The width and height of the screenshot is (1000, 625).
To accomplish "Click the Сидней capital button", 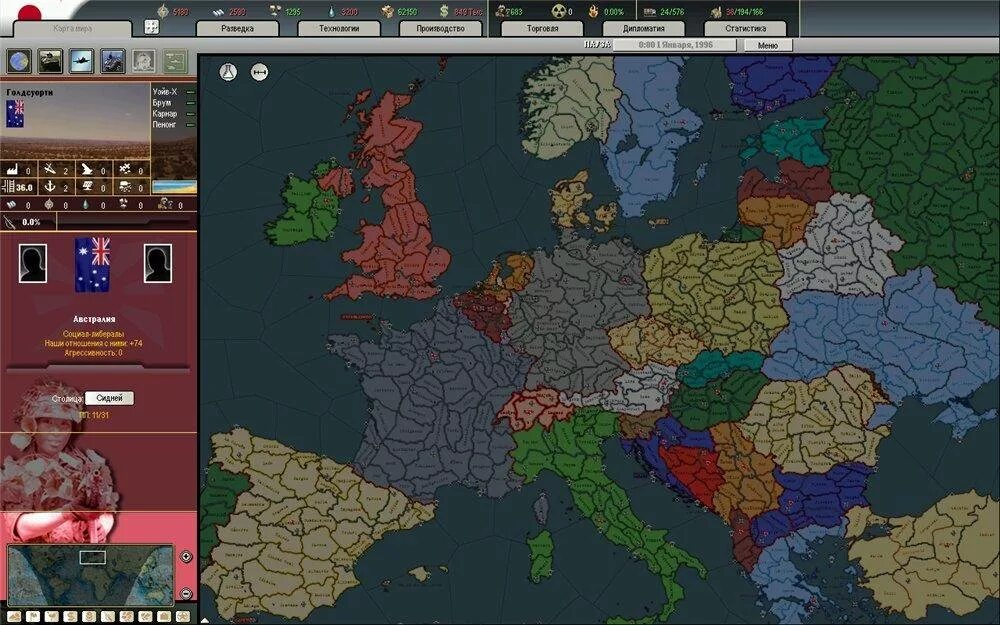I will (109, 398).
